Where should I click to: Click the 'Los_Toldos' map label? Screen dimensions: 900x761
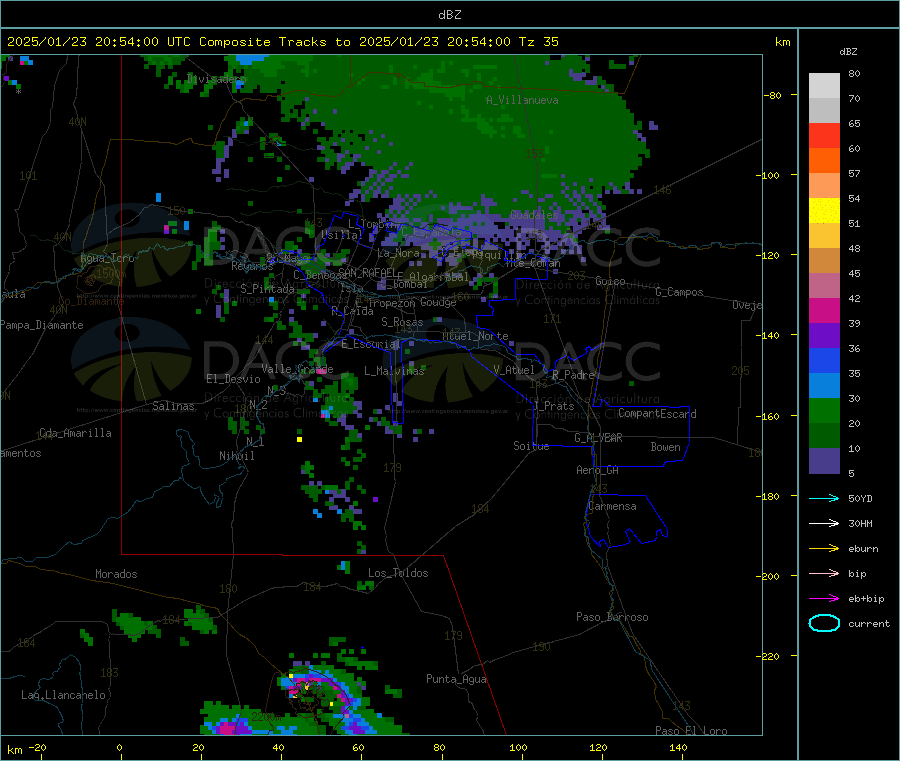coord(398,573)
